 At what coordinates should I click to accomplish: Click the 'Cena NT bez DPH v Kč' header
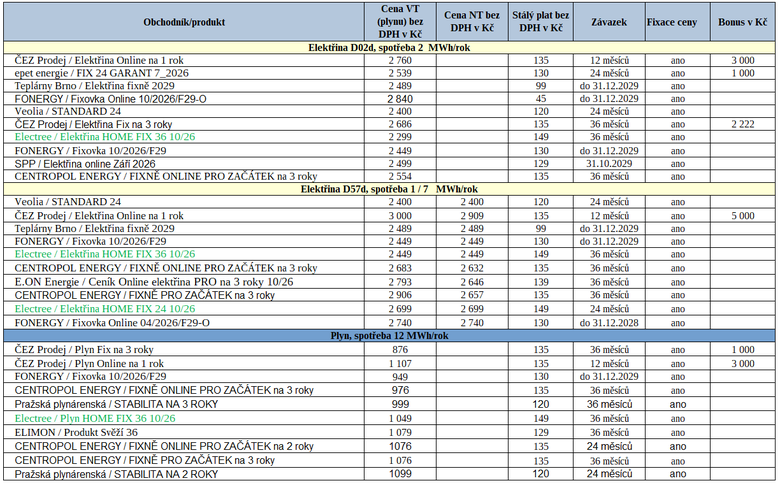coord(472,22)
